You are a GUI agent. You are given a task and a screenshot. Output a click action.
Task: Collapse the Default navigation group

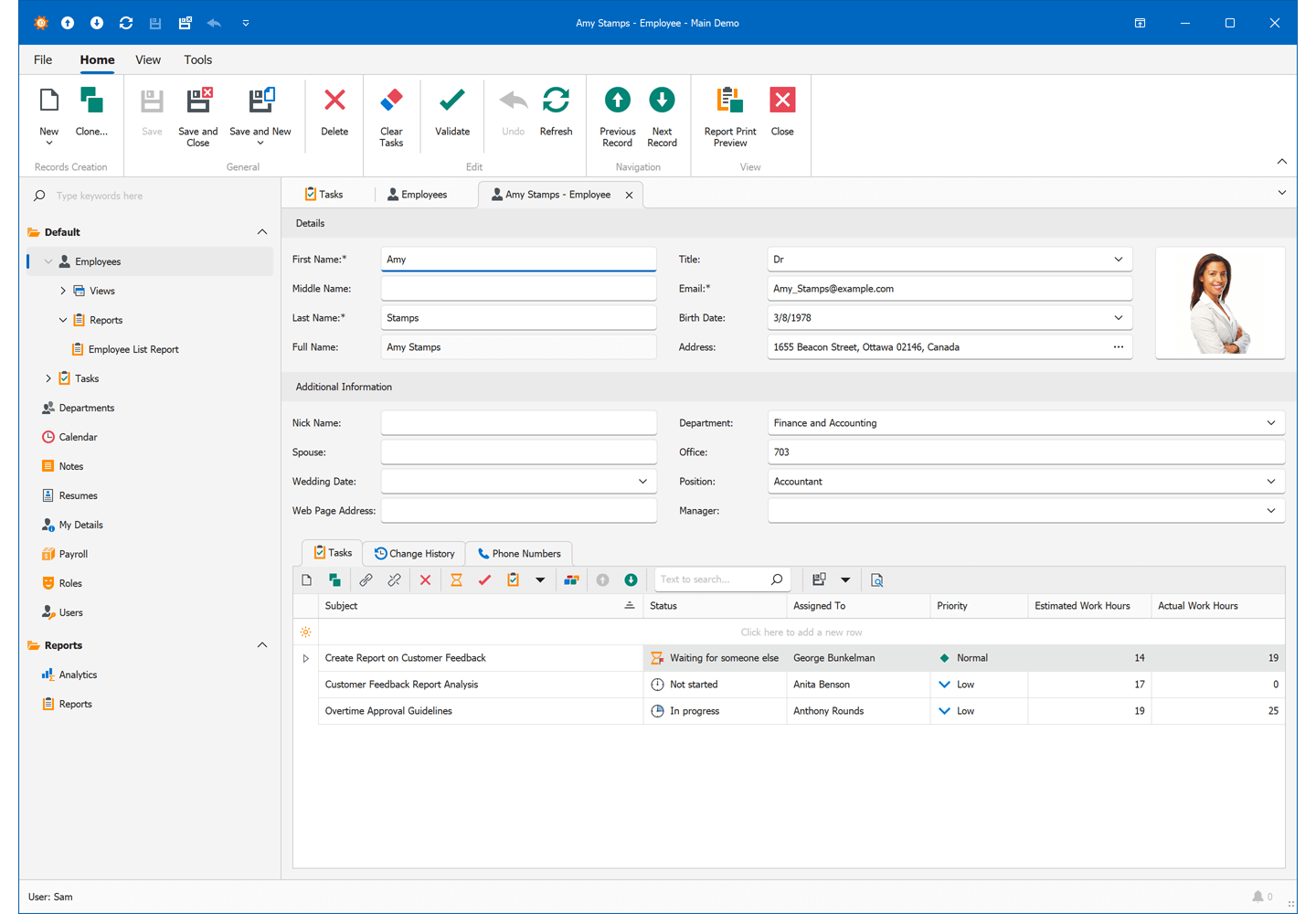pyautogui.click(x=262, y=232)
